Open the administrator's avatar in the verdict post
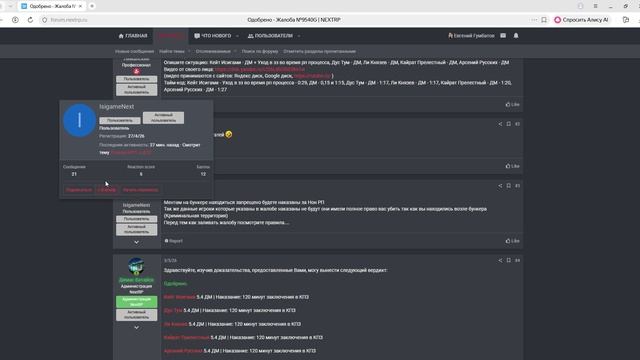This screenshot has height=360, width=640. (x=136, y=266)
